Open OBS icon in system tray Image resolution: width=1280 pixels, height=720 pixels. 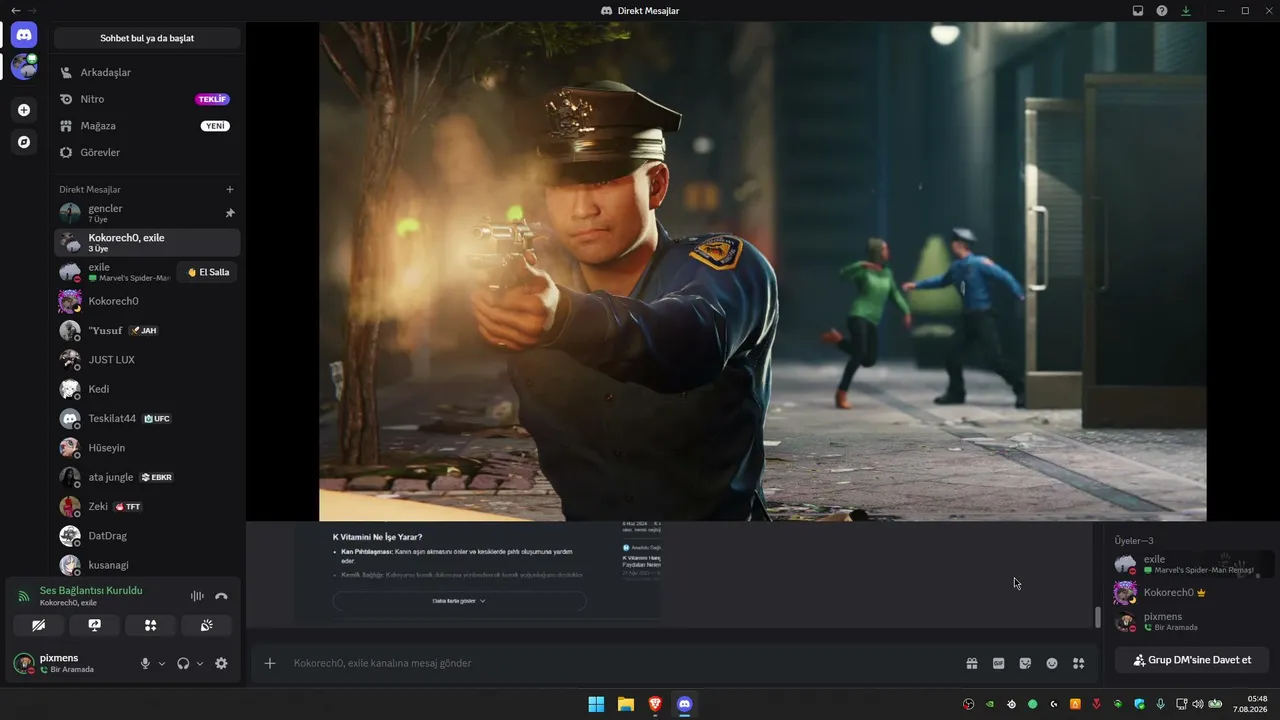click(x=968, y=704)
